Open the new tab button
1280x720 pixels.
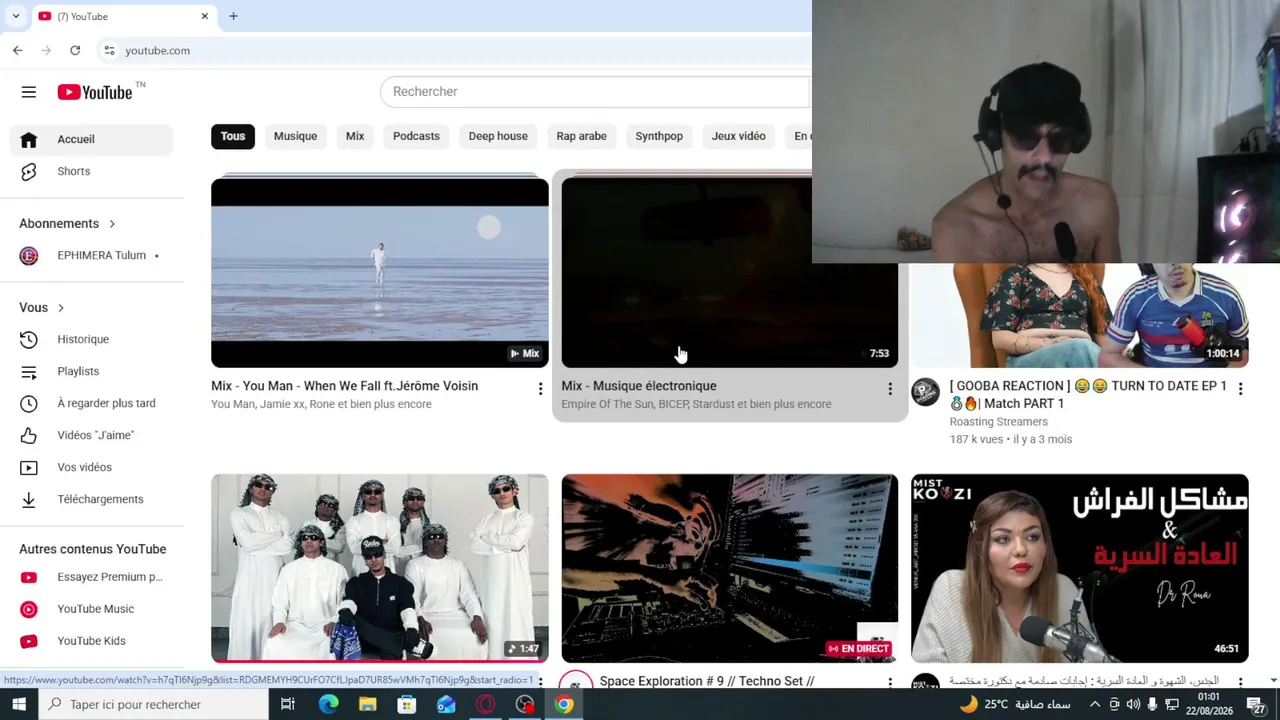click(x=233, y=16)
